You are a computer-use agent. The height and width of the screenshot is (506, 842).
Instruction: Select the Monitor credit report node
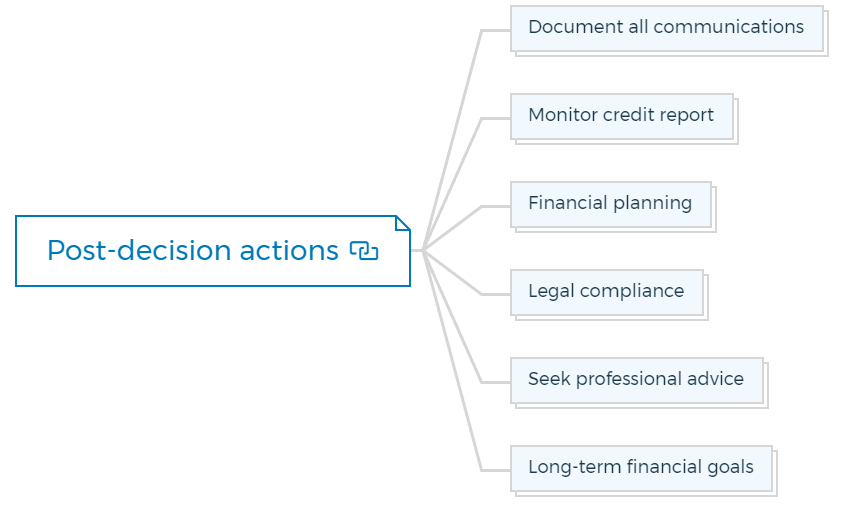621,117
